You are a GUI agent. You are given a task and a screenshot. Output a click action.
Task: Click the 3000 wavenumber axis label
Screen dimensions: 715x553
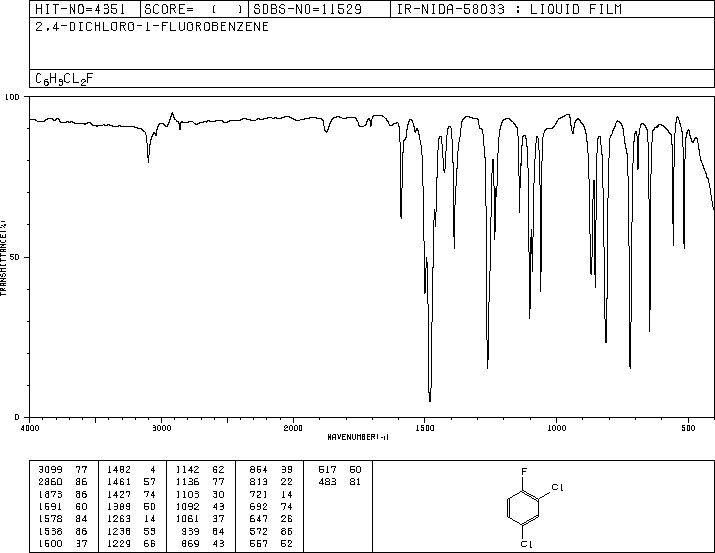click(161, 428)
